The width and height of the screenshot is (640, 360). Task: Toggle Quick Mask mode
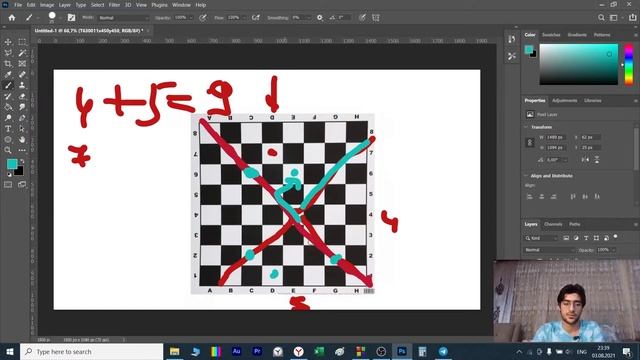8,184
